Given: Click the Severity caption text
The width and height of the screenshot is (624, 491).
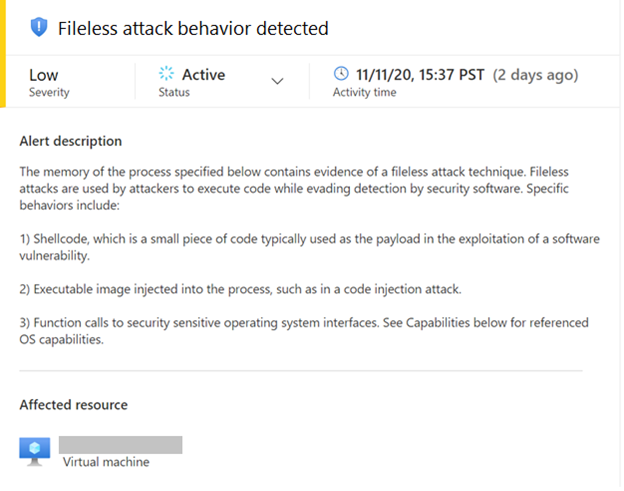Looking at the screenshot, I should click(49, 92).
